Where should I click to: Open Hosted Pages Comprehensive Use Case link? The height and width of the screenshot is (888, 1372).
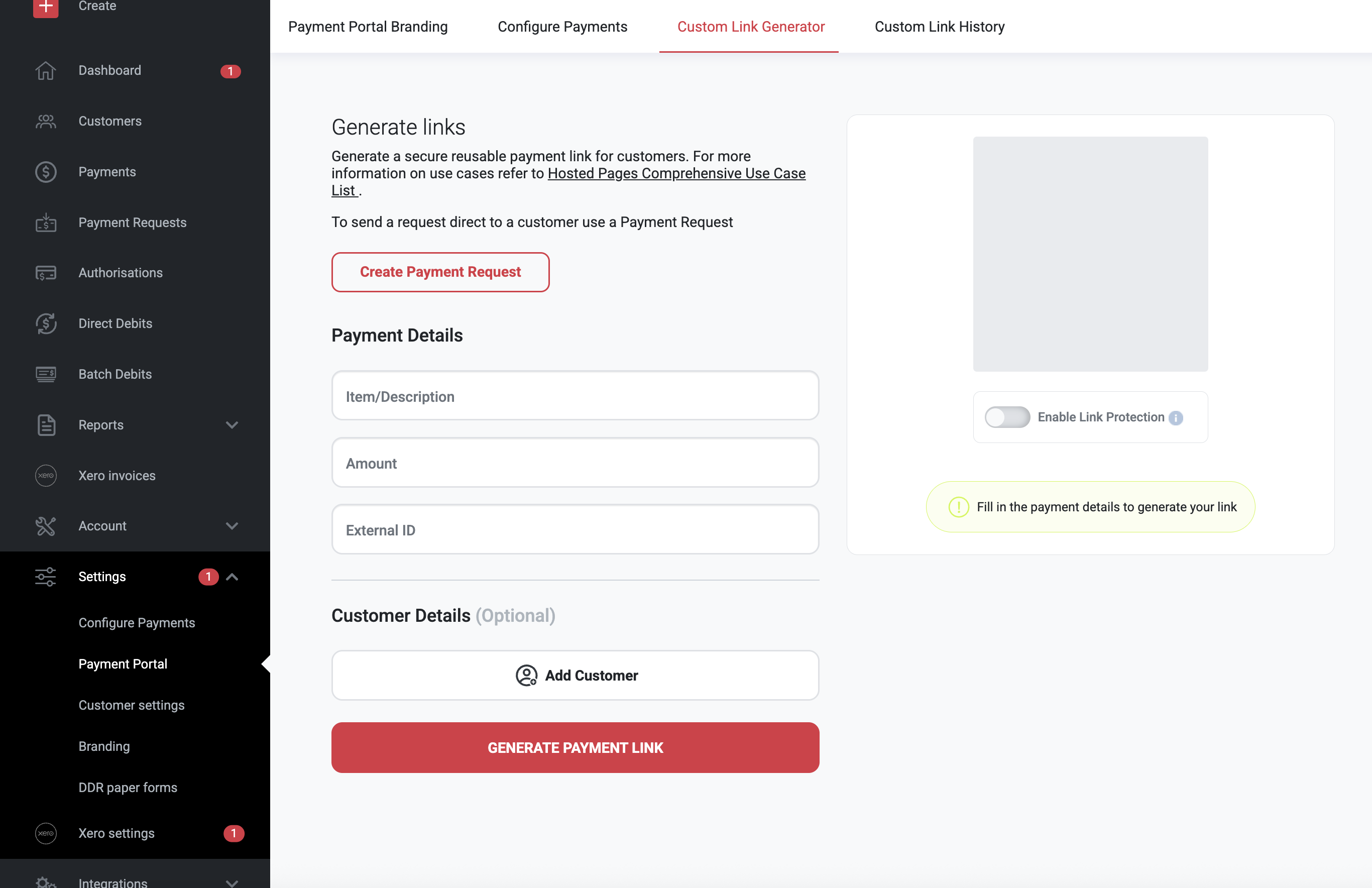[x=675, y=174]
